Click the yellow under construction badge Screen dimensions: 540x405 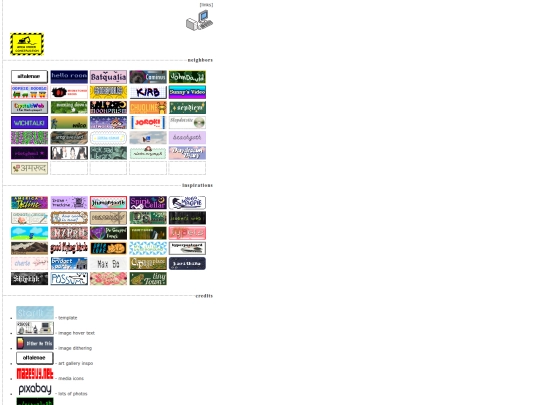pos(27,44)
